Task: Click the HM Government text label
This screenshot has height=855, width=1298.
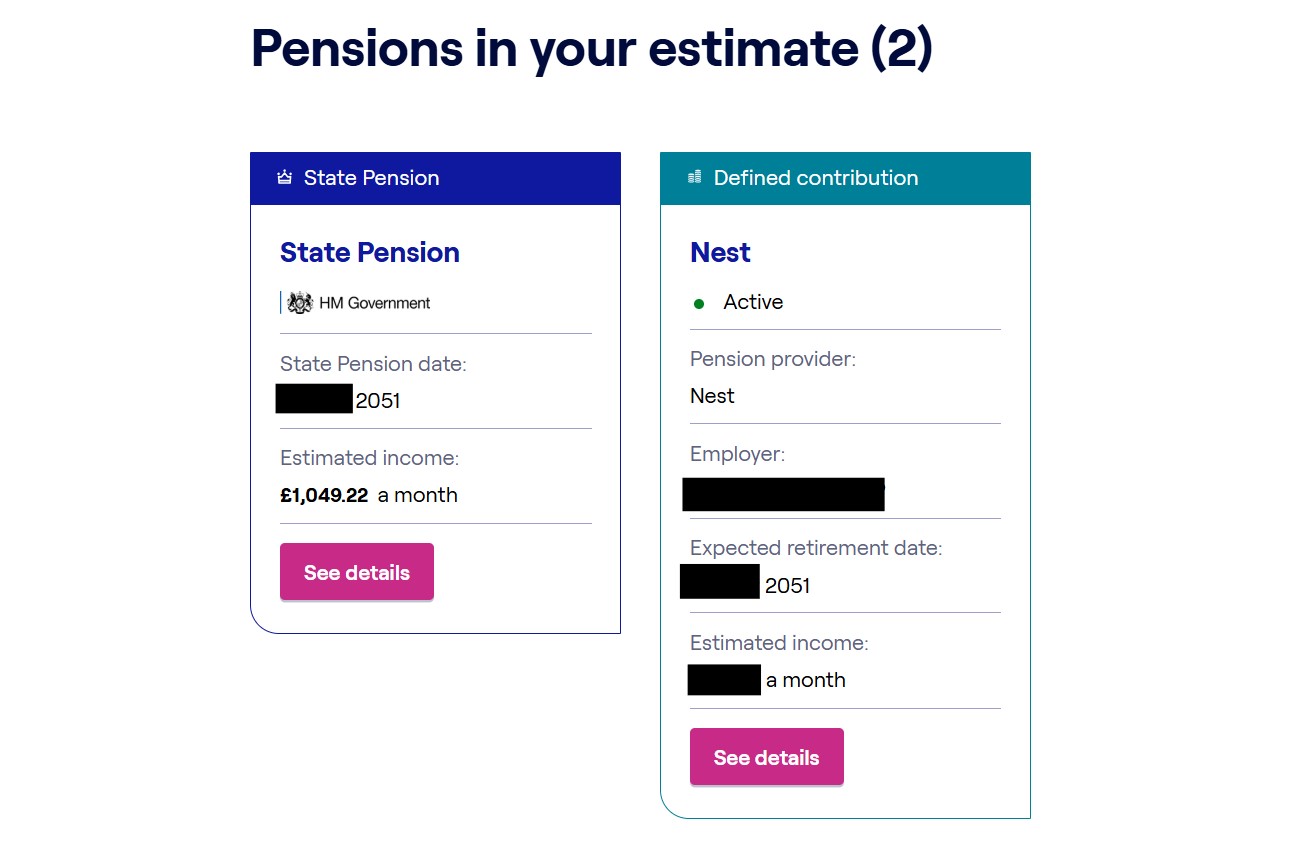Action: (375, 303)
